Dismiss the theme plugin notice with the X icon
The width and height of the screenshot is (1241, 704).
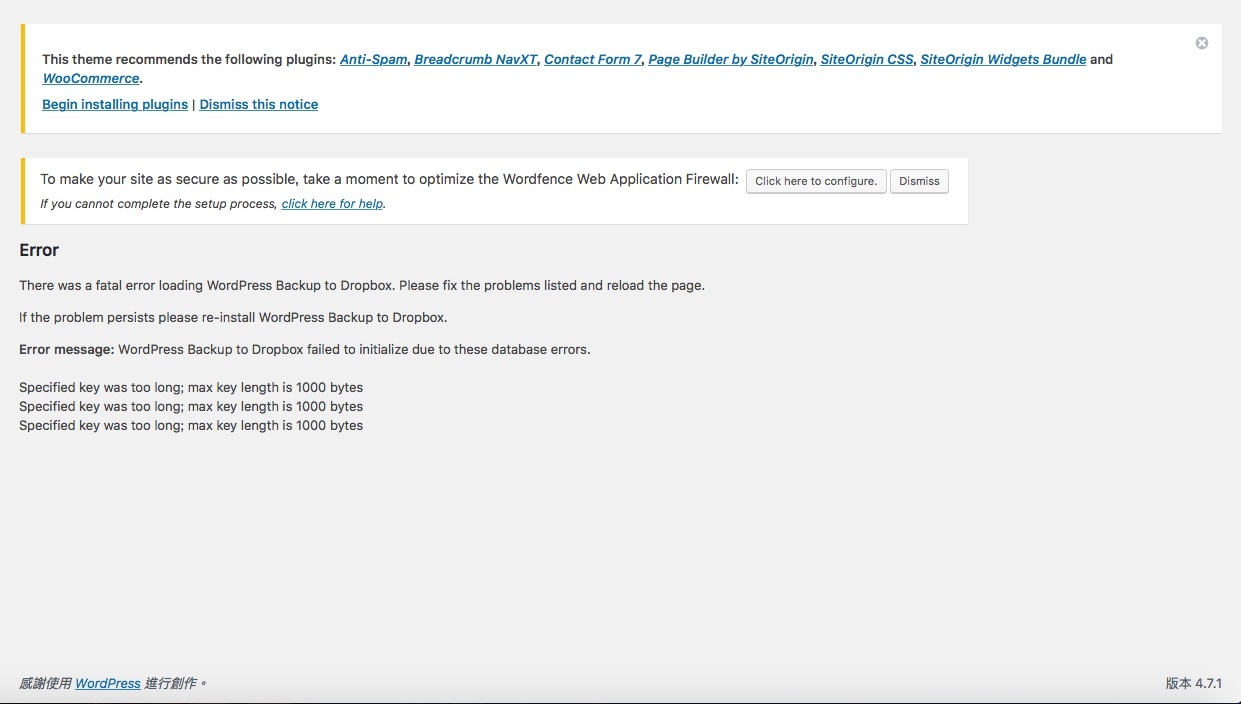pos(1202,43)
